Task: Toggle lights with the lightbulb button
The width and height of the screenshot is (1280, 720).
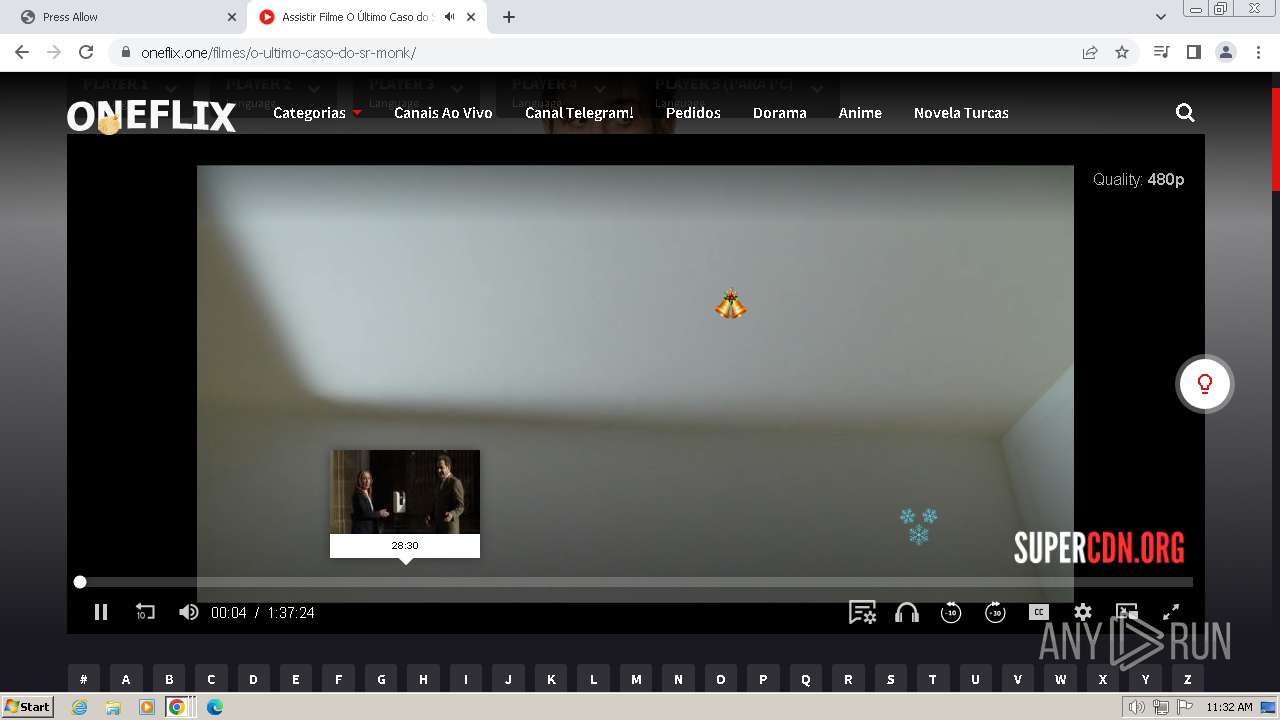Action: pyautogui.click(x=1205, y=384)
